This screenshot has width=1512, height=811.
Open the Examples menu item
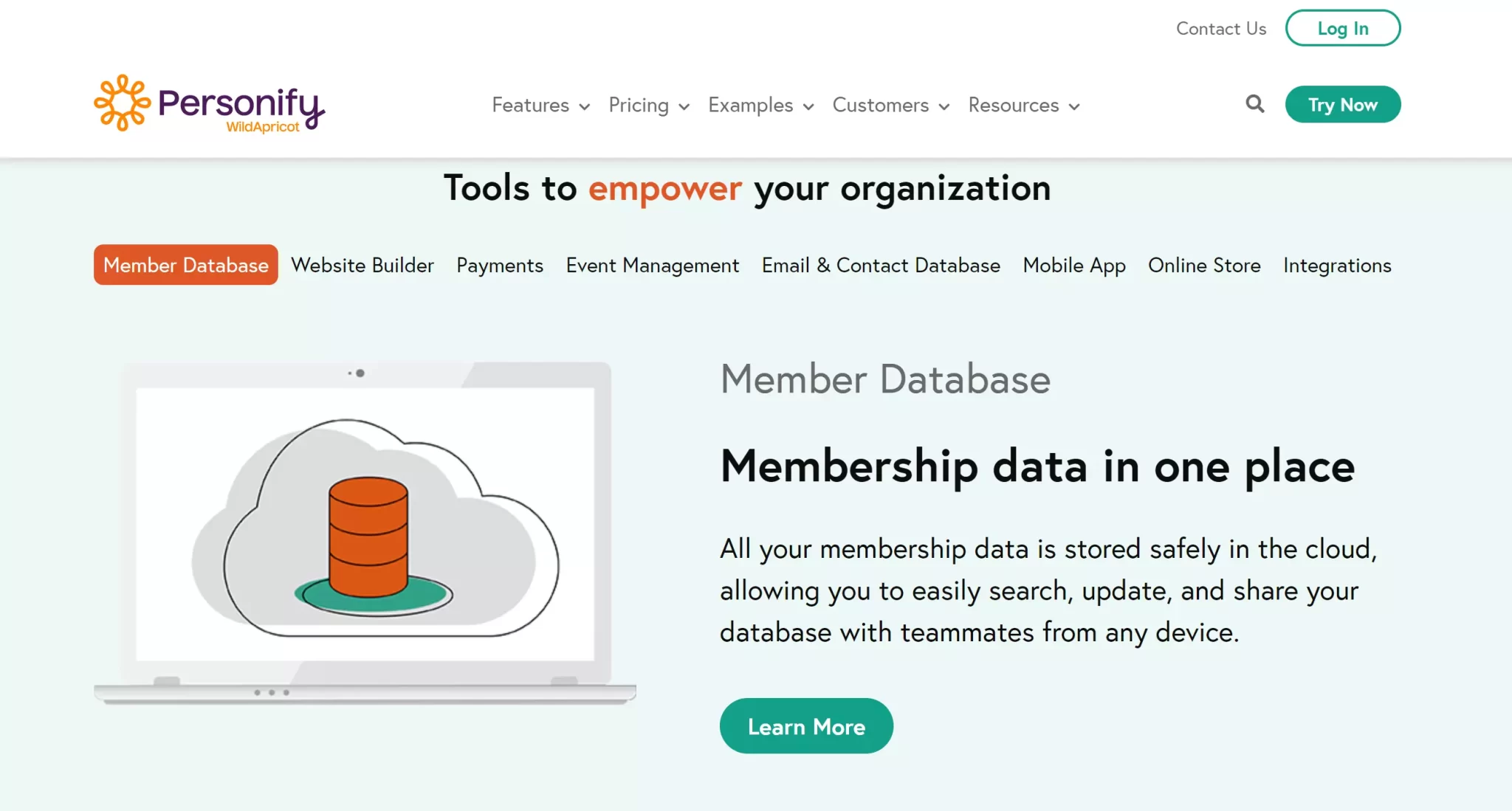(x=750, y=105)
